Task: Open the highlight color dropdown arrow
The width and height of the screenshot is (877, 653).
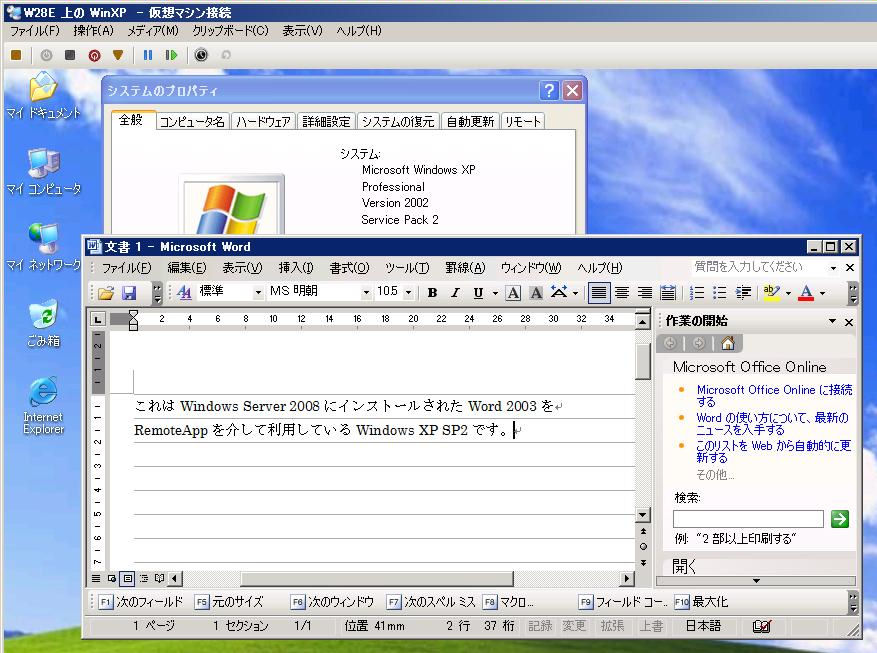Action: click(x=788, y=293)
